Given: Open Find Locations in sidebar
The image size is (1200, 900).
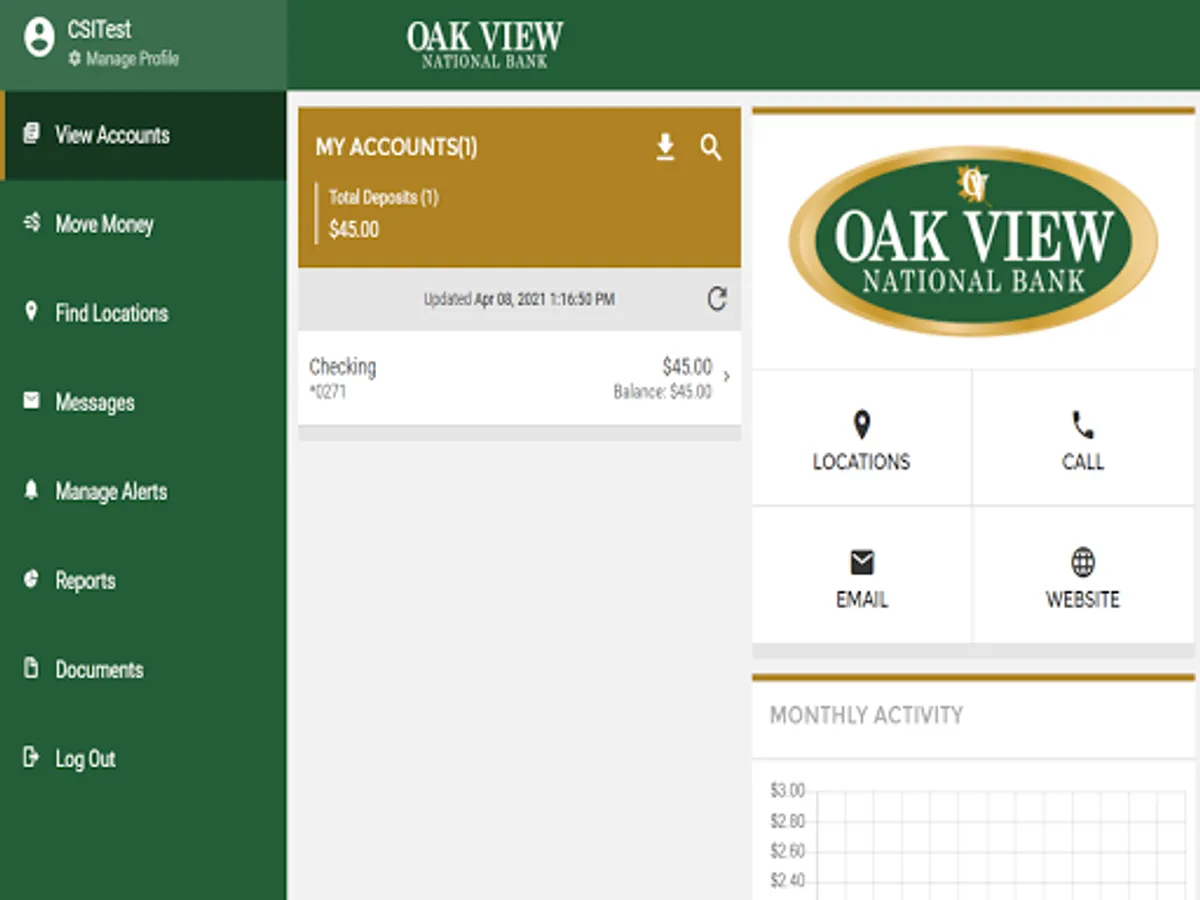Looking at the screenshot, I should pos(143,313).
